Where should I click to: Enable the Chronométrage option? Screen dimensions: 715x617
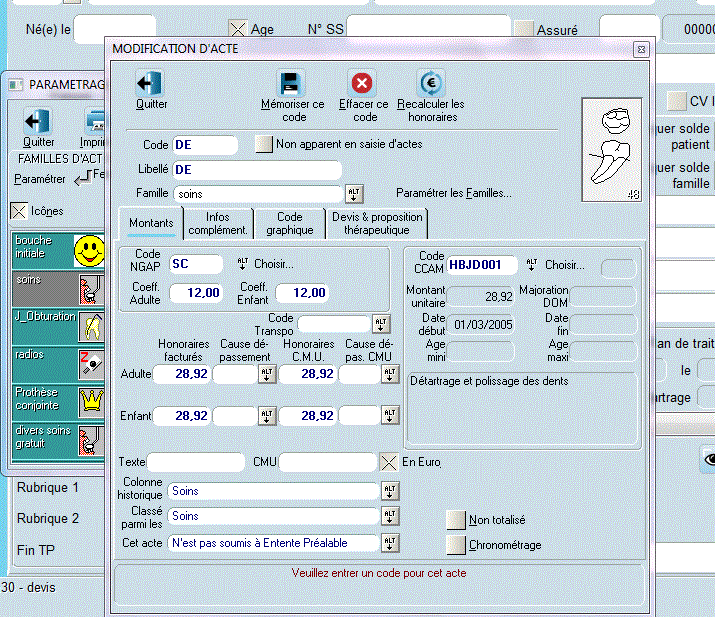455,545
